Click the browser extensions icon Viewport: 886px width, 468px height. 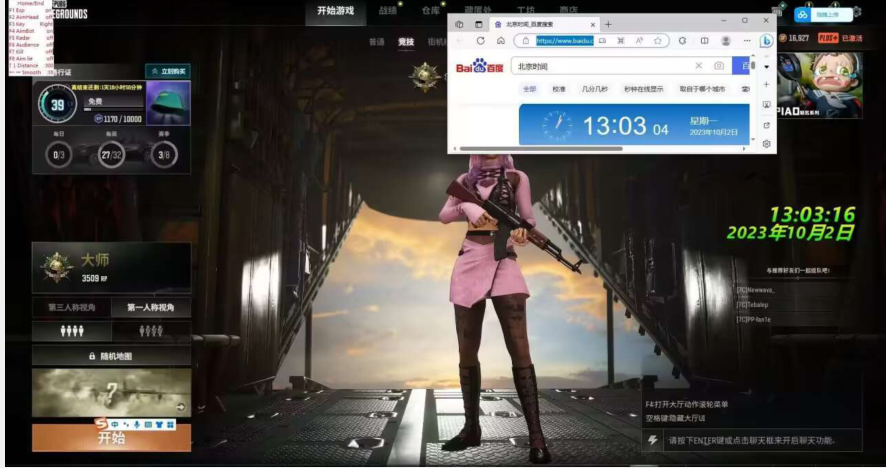pyautogui.click(x=683, y=41)
